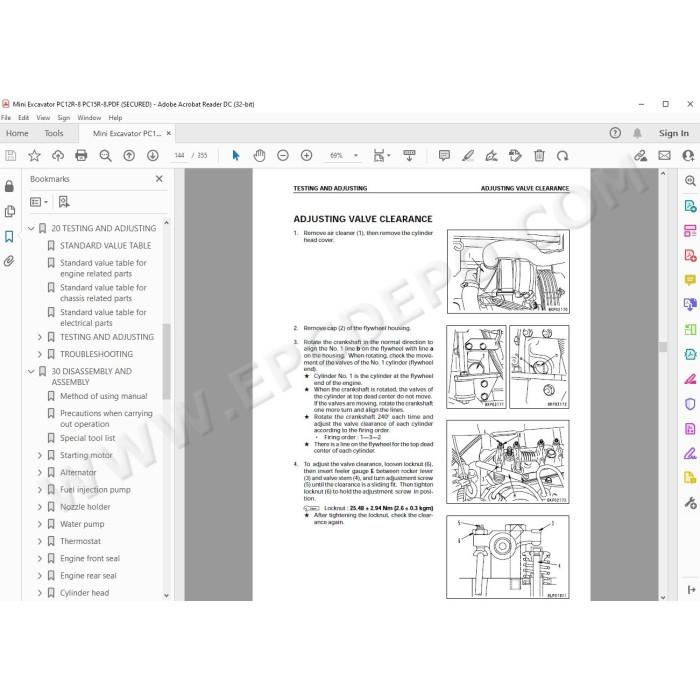
Task: Send file by email envelope icon
Action: pos(664,155)
